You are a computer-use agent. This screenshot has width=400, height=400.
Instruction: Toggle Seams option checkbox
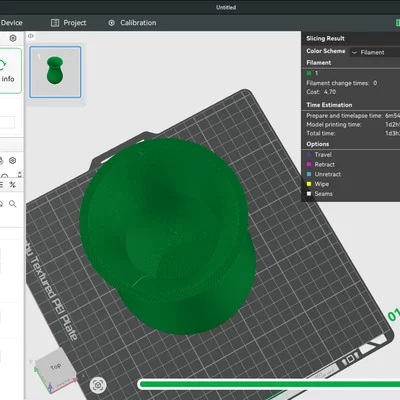(x=309, y=194)
